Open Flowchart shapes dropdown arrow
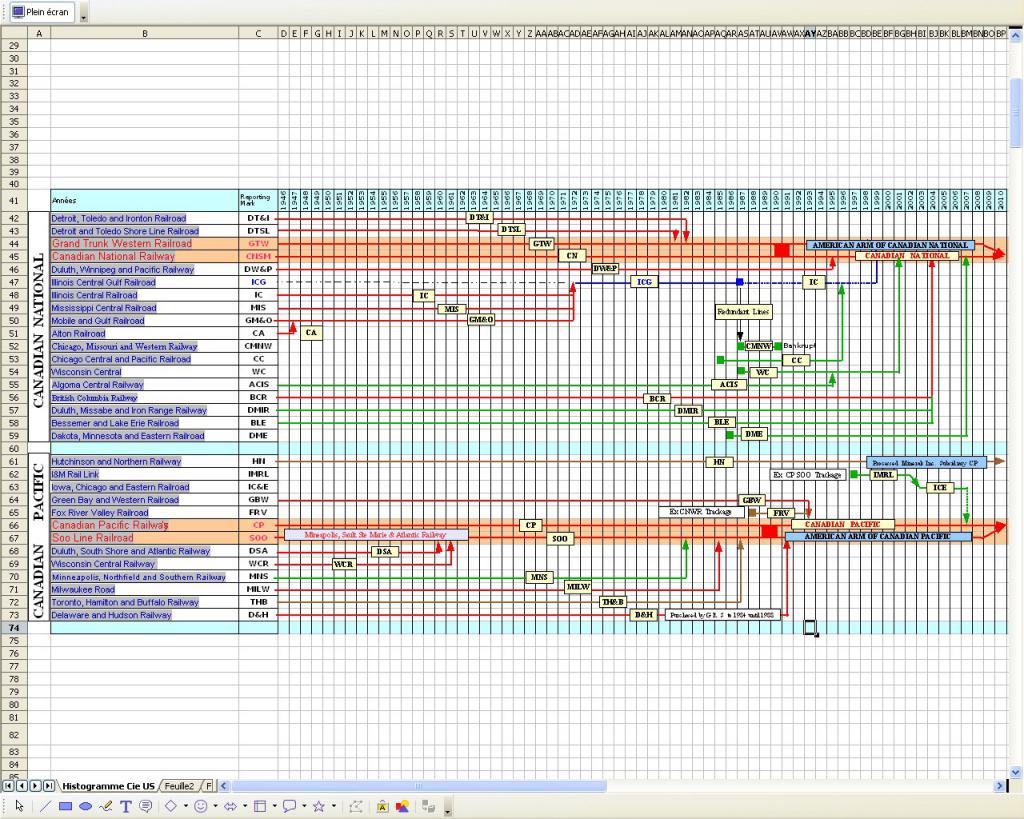The width and height of the screenshot is (1024, 819). (274, 806)
